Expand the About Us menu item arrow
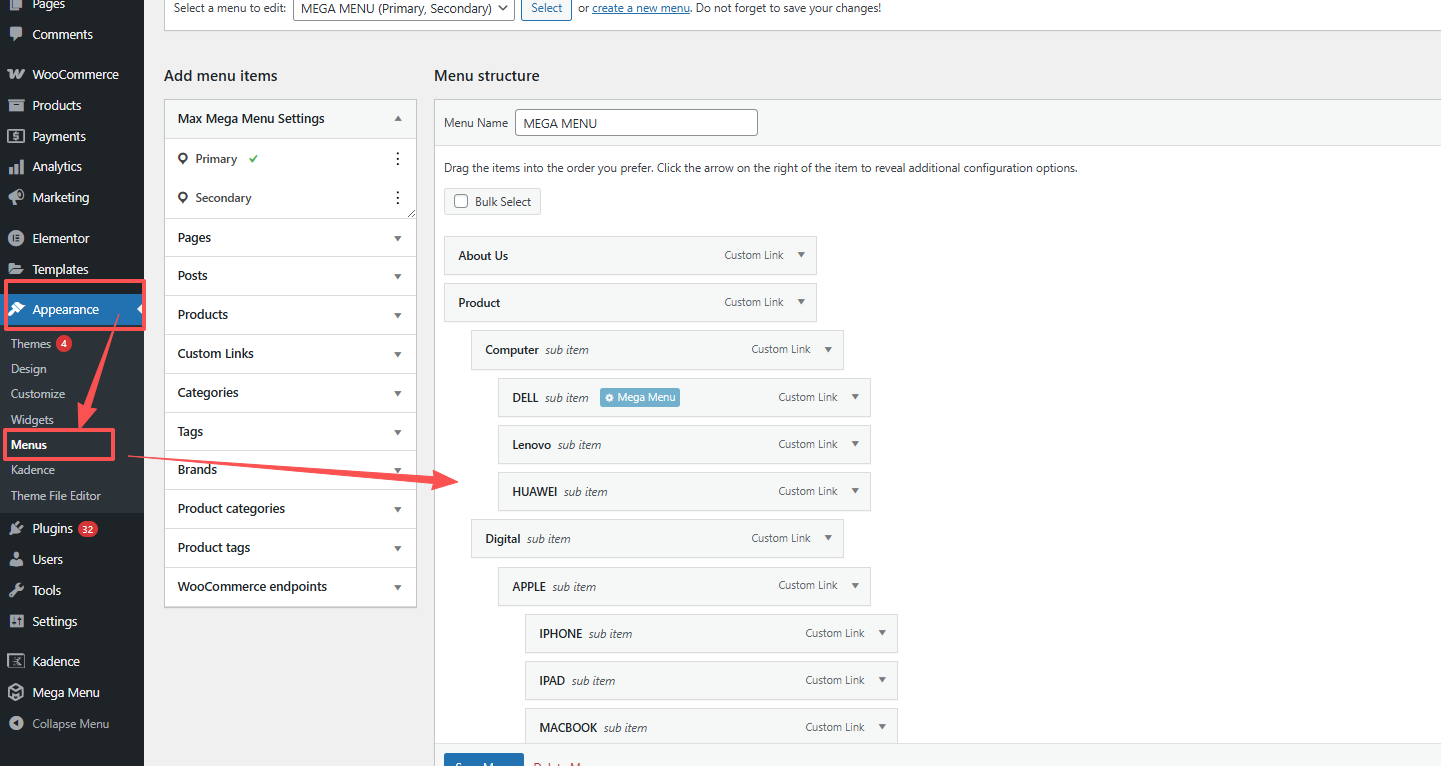This screenshot has height=766, width=1441. click(x=801, y=255)
